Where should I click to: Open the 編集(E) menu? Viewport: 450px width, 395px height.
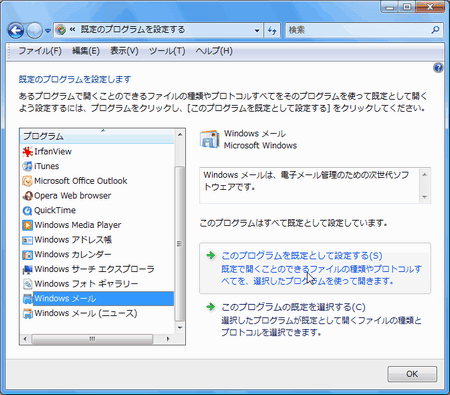pos(86,51)
